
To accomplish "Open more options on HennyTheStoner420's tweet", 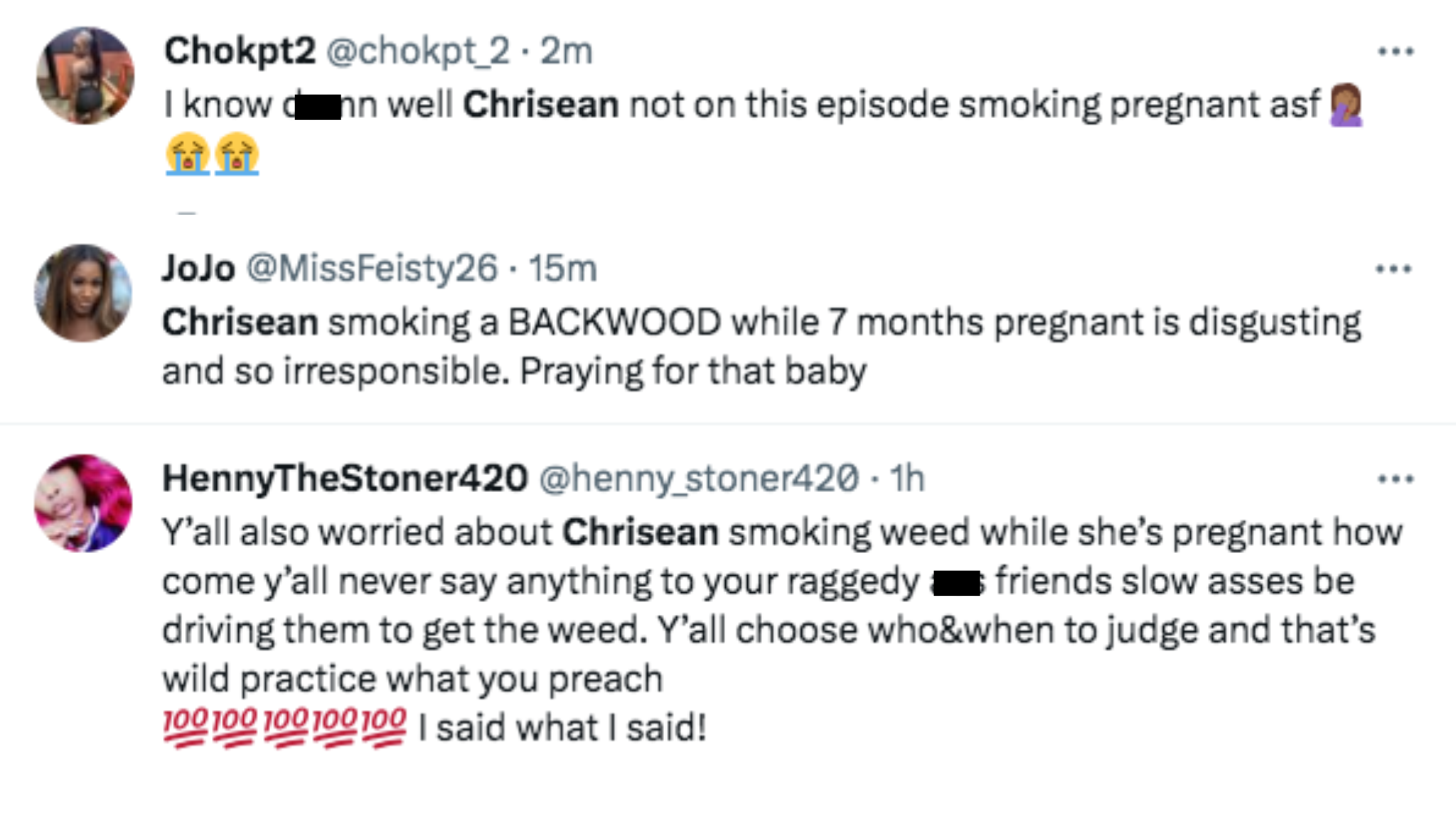I will [x=1395, y=479].
